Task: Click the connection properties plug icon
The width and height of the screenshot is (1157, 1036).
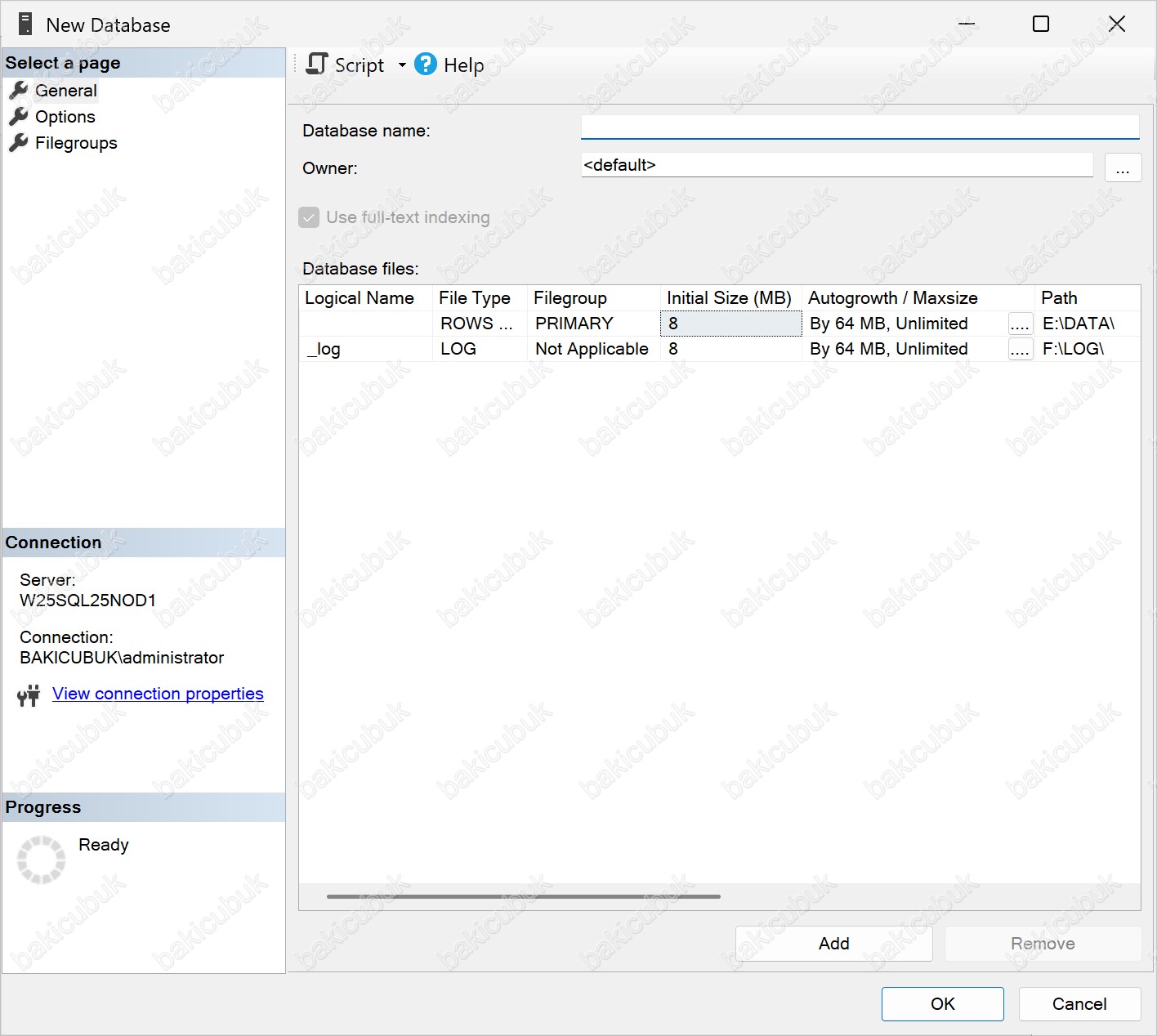Action: tap(29, 695)
